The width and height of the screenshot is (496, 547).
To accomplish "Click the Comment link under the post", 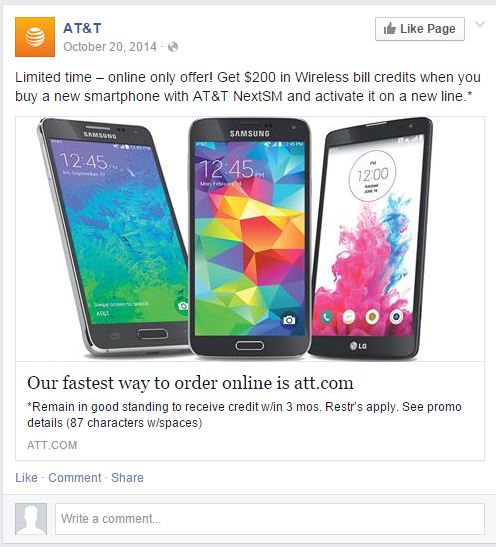I will pos(75,478).
